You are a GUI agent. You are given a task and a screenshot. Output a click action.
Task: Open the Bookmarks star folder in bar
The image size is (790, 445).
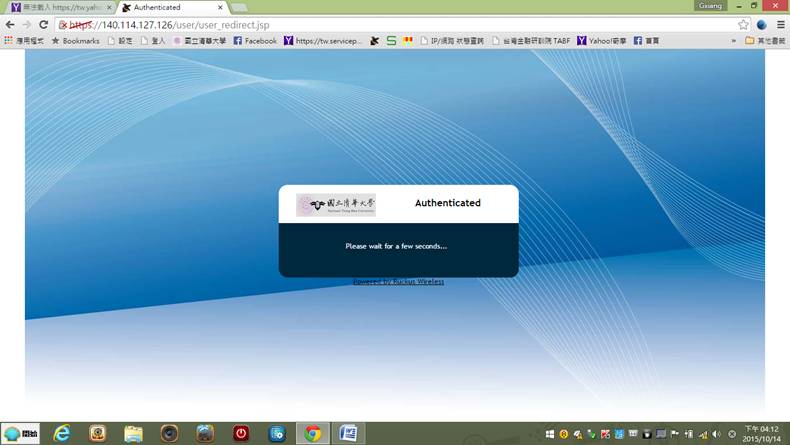click(x=75, y=41)
